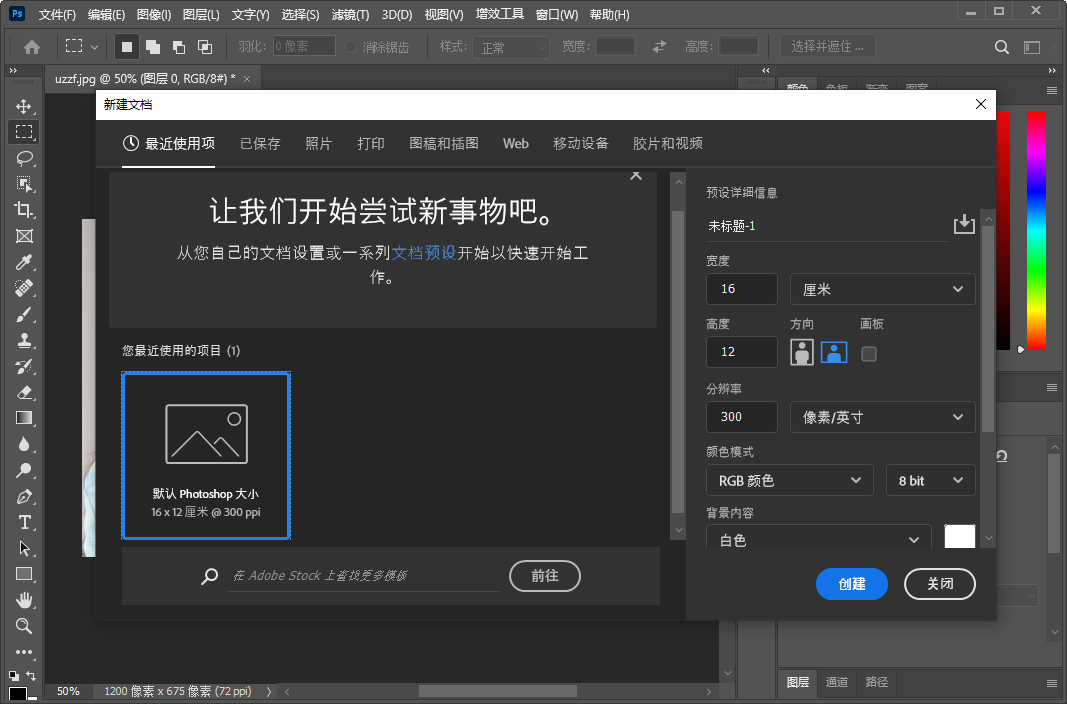Open the Edit Toolbar three-dots menu
The width and height of the screenshot is (1067, 704).
coord(24,652)
